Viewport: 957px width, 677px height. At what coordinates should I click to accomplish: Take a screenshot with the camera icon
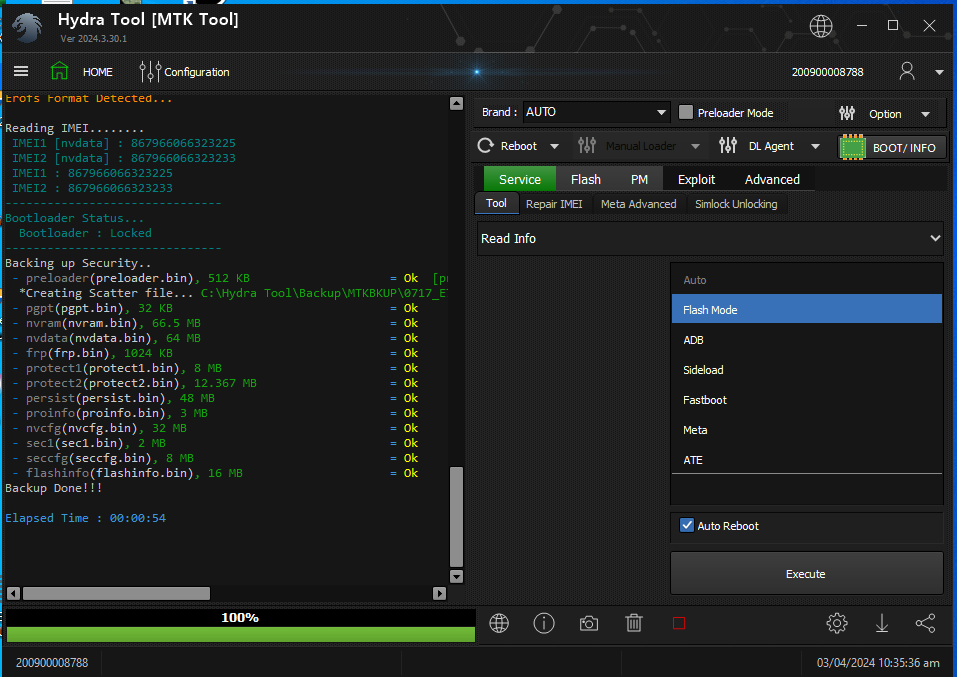pyautogui.click(x=589, y=623)
